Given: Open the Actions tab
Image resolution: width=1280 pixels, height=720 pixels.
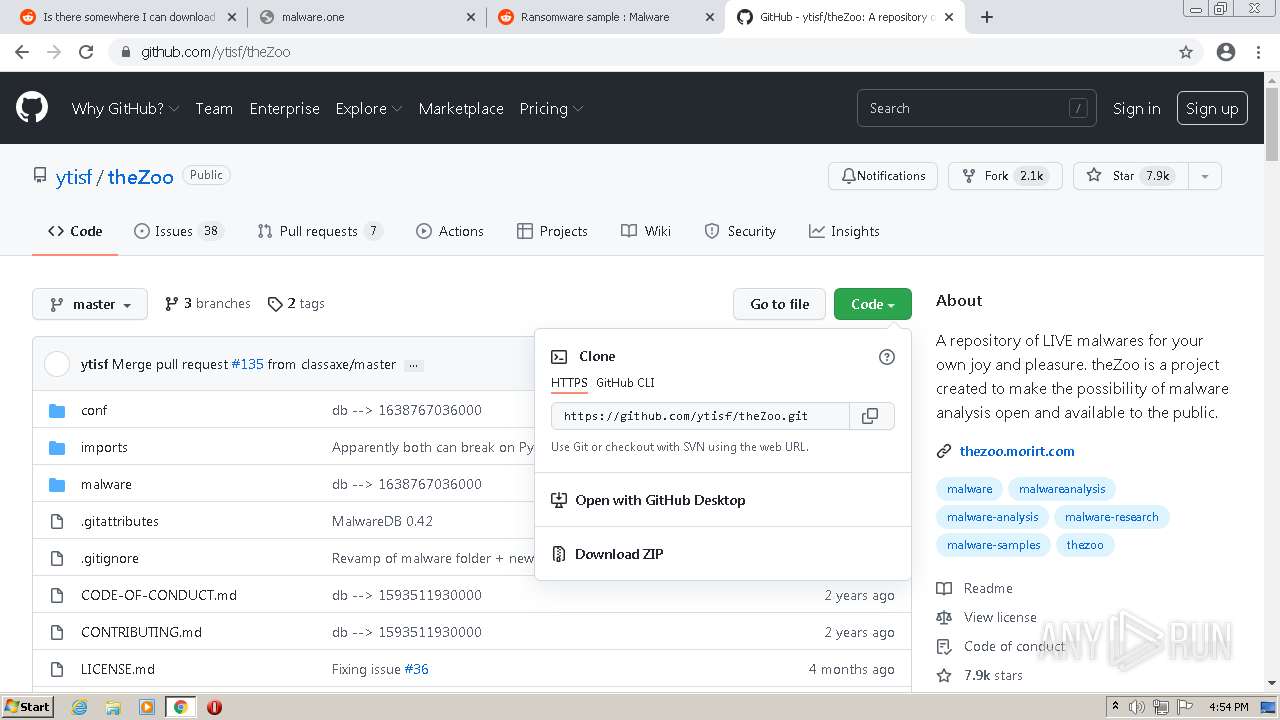Looking at the screenshot, I should pos(450,231).
